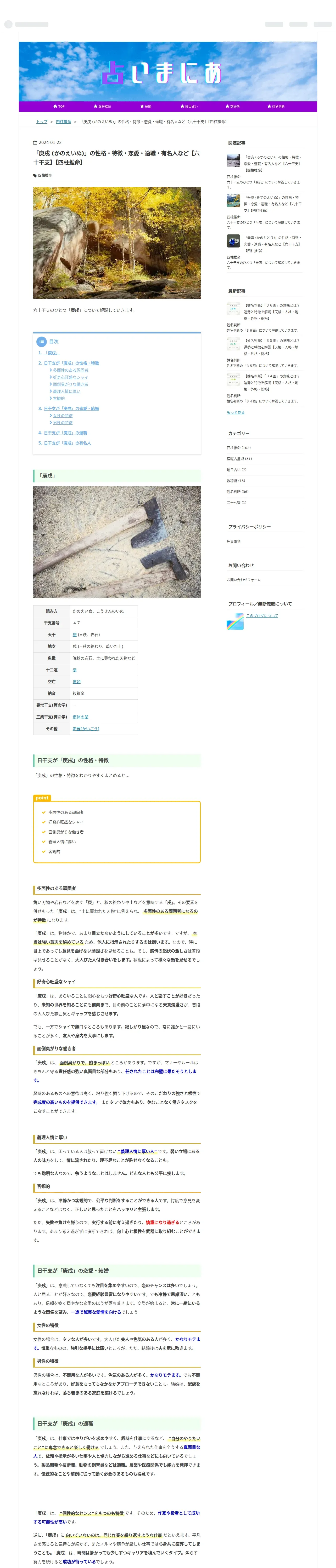Open category 四柱推命 (102)
336x1568 pixels.
(x=239, y=448)
